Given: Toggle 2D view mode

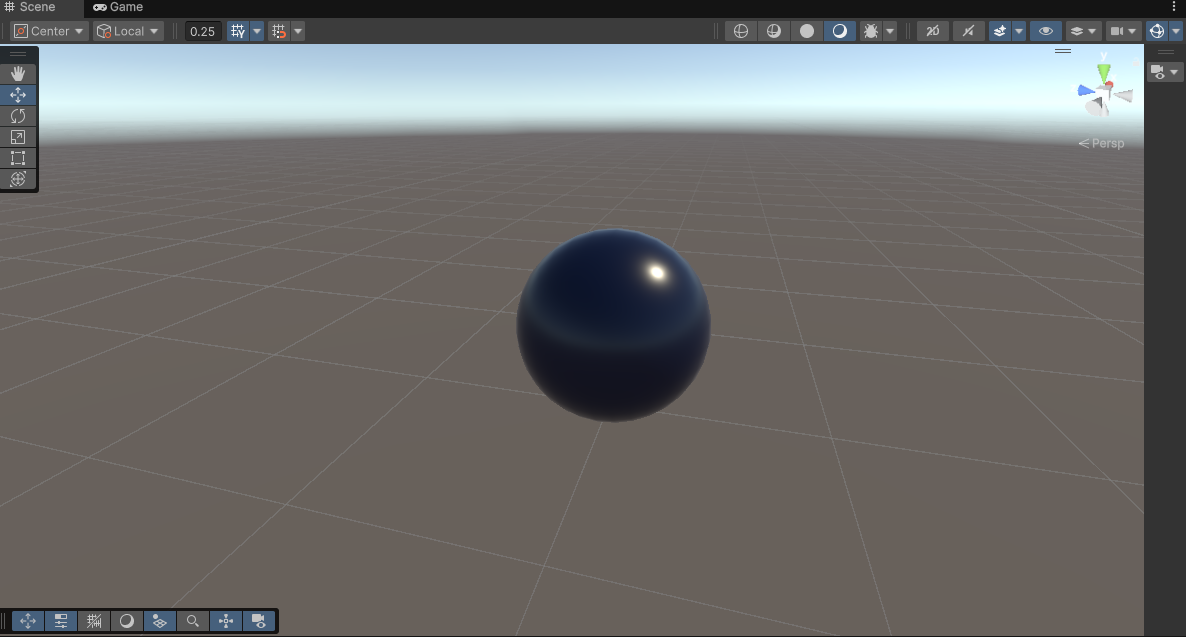Looking at the screenshot, I should click(933, 31).
